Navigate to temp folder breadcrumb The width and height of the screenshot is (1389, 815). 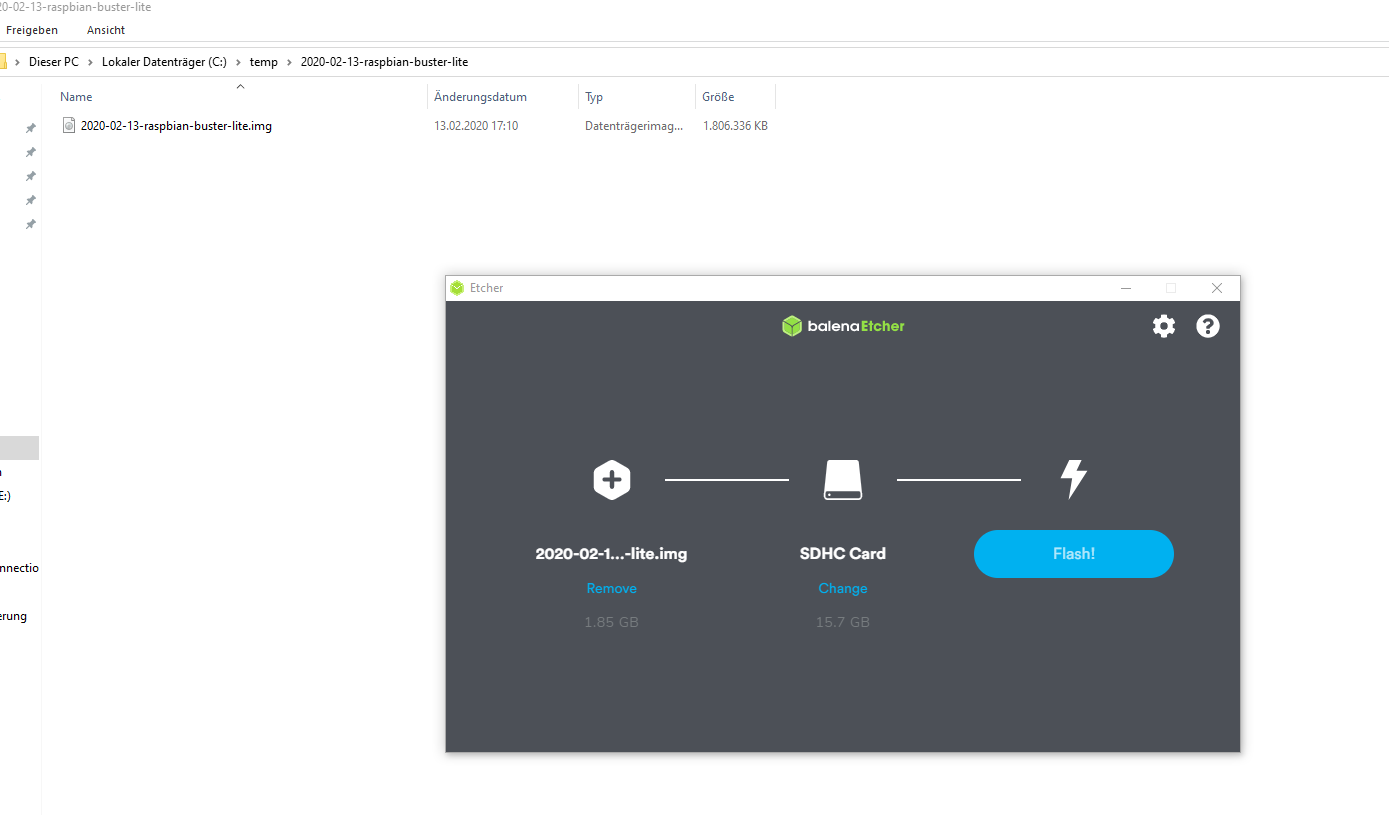coord(264,62)
